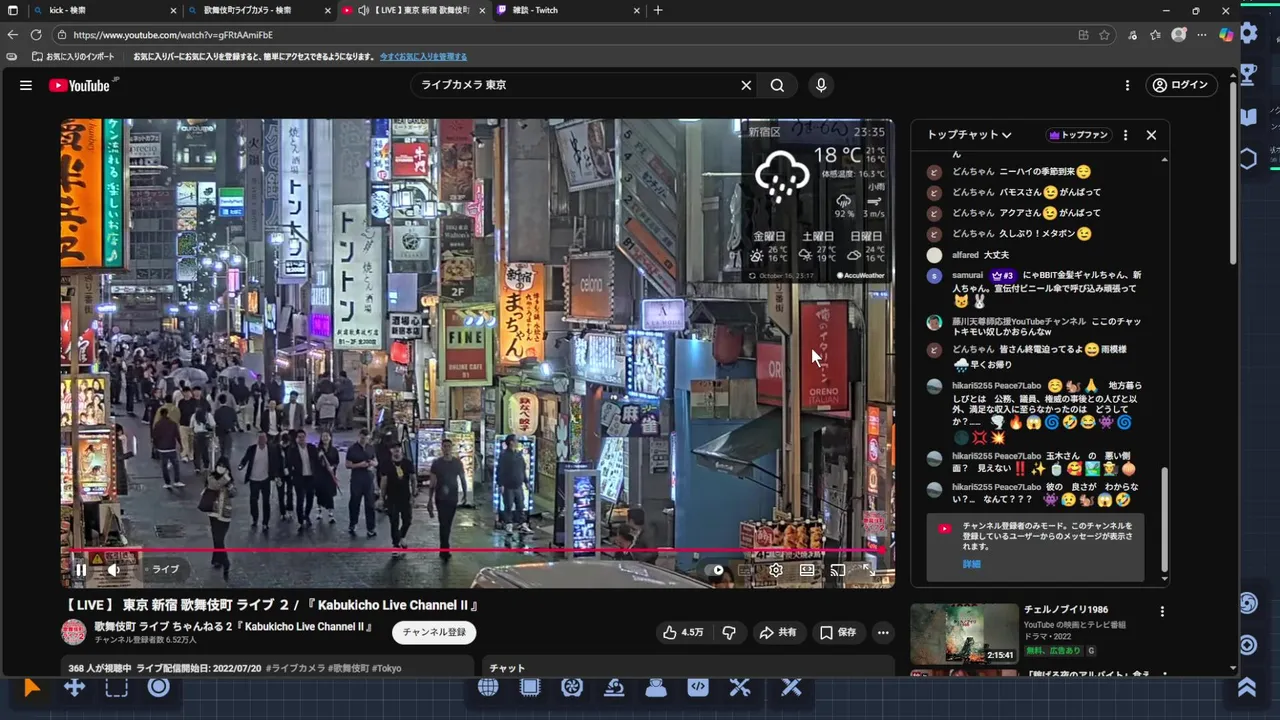The height and width of the screenshot is (720, 1280).
Task: Open Copilot icon in browser toolbar
Action: tap(1226, 34)
